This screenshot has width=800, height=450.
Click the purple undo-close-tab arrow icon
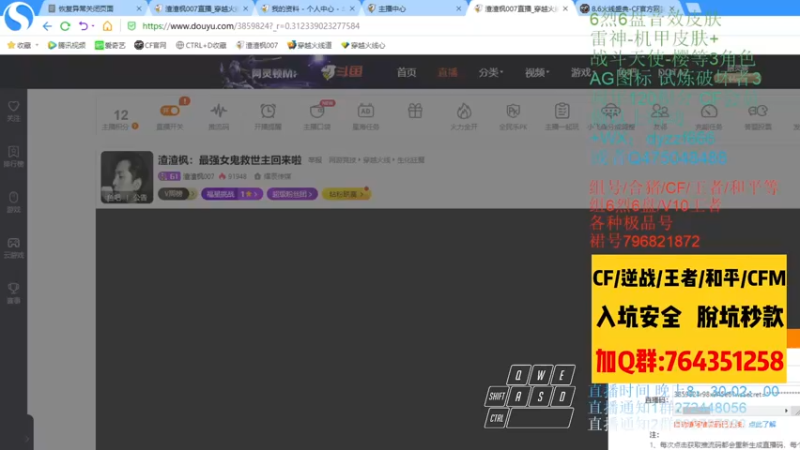(83, 26)
